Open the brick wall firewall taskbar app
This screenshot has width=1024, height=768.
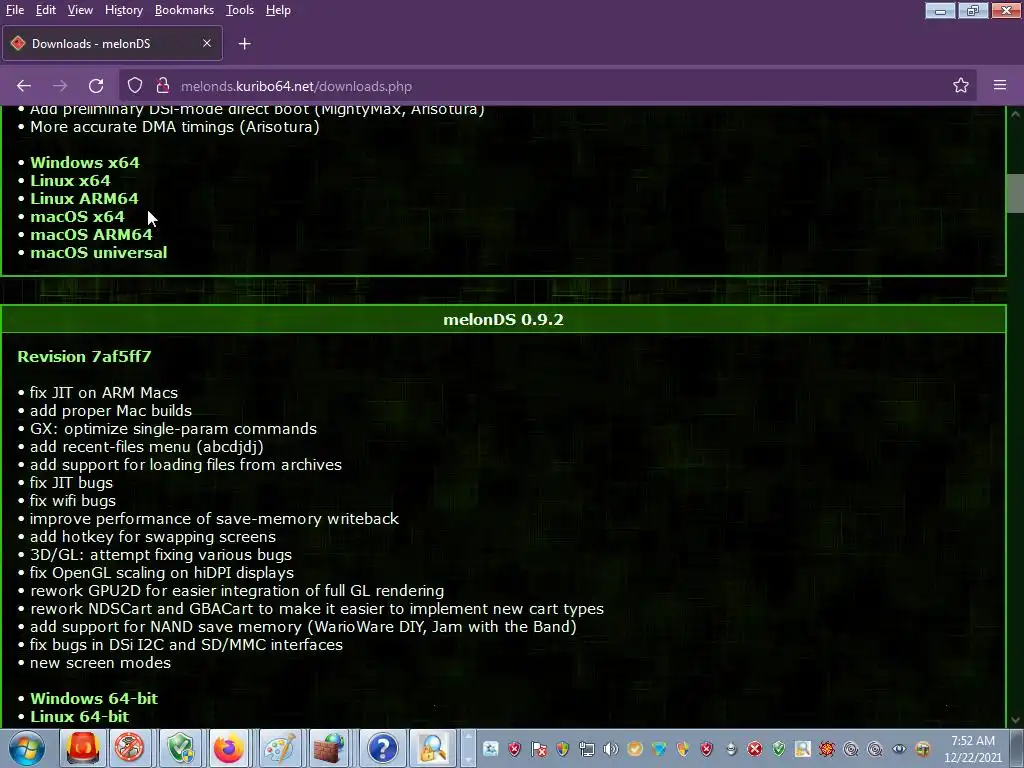329,748
